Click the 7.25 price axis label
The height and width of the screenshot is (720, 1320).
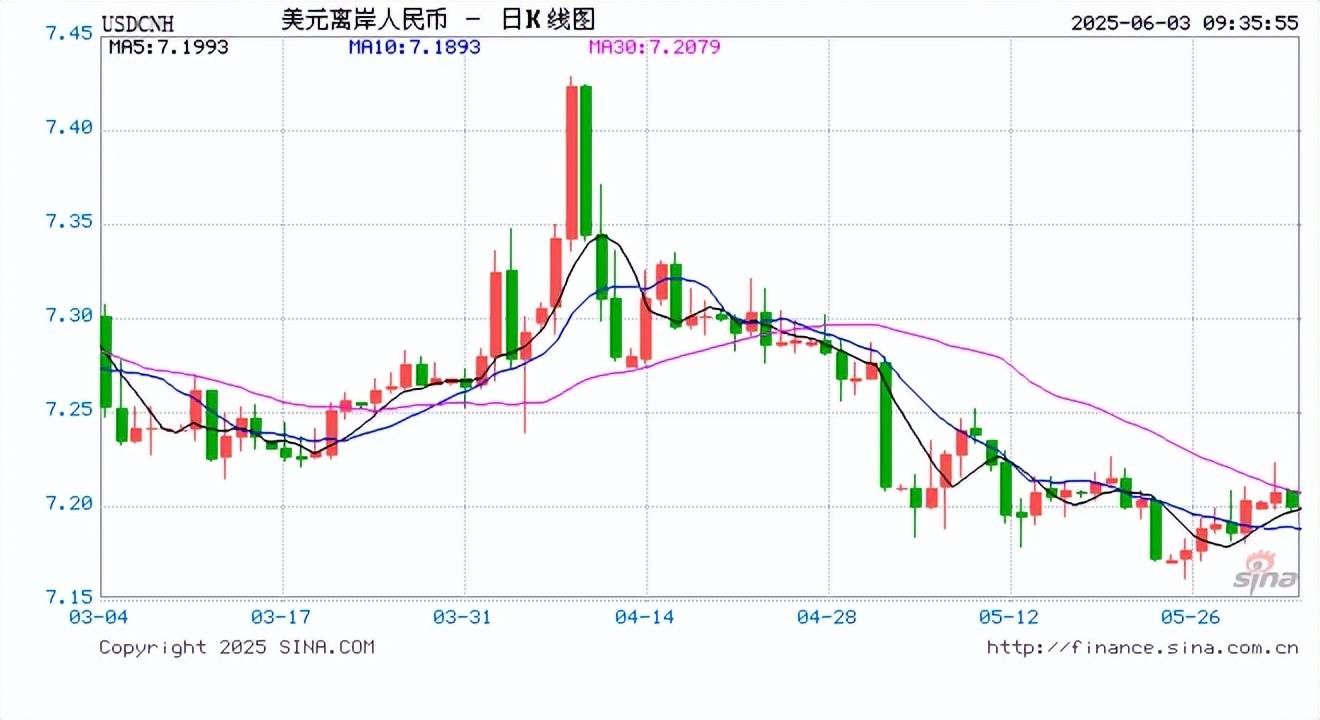pos(70,410)
